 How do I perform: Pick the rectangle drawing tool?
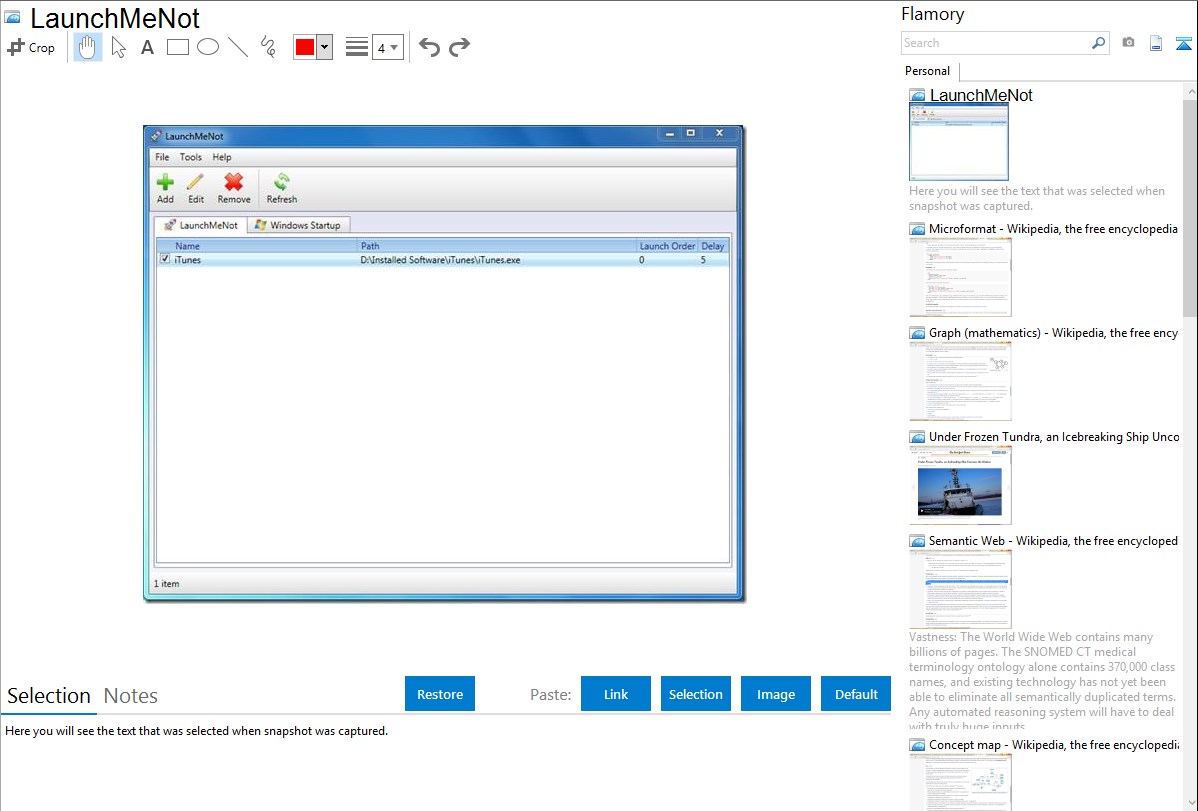(x=178, y=47)
